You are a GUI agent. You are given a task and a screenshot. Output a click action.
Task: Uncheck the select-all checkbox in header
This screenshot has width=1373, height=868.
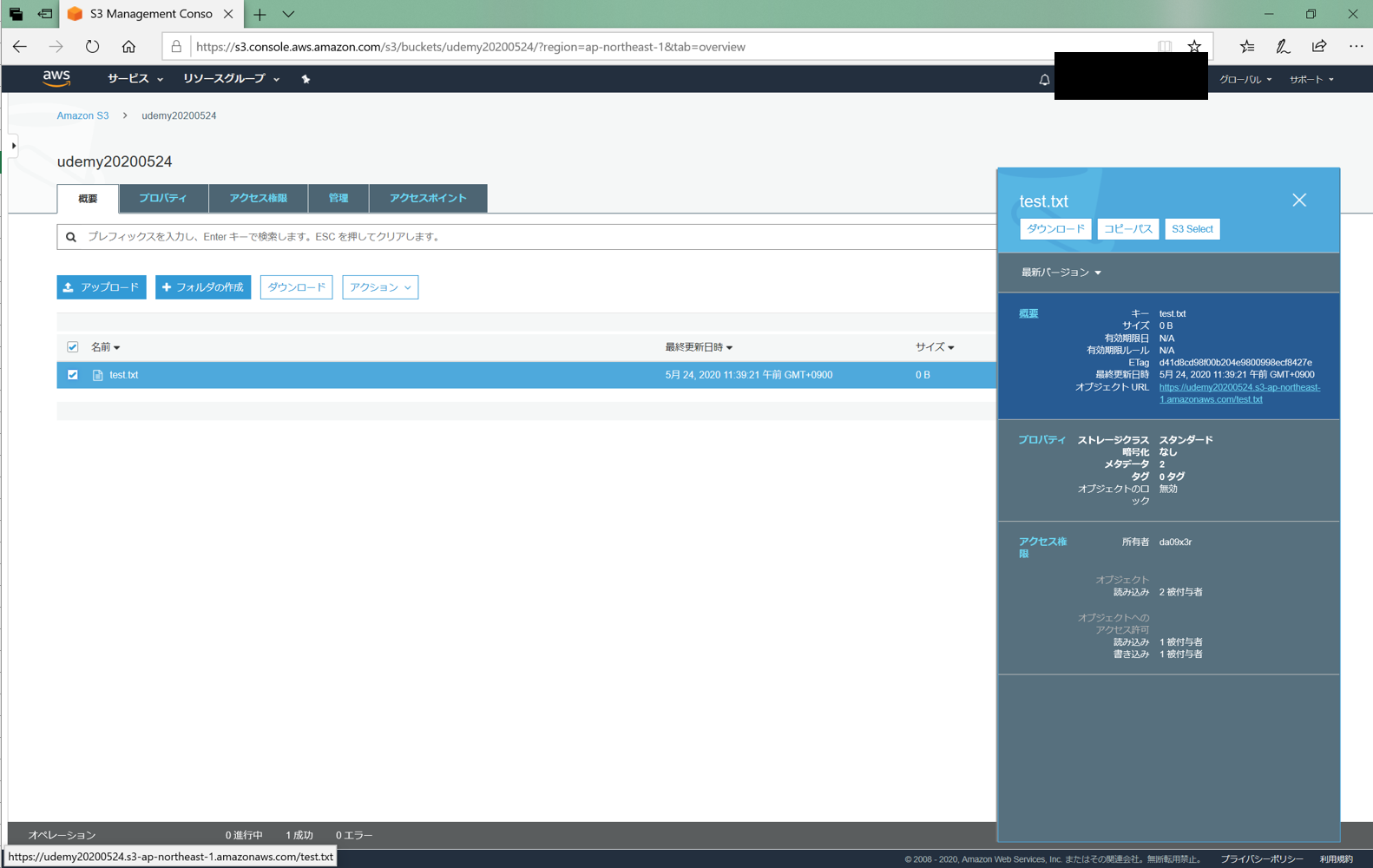(x=73, y=347)
